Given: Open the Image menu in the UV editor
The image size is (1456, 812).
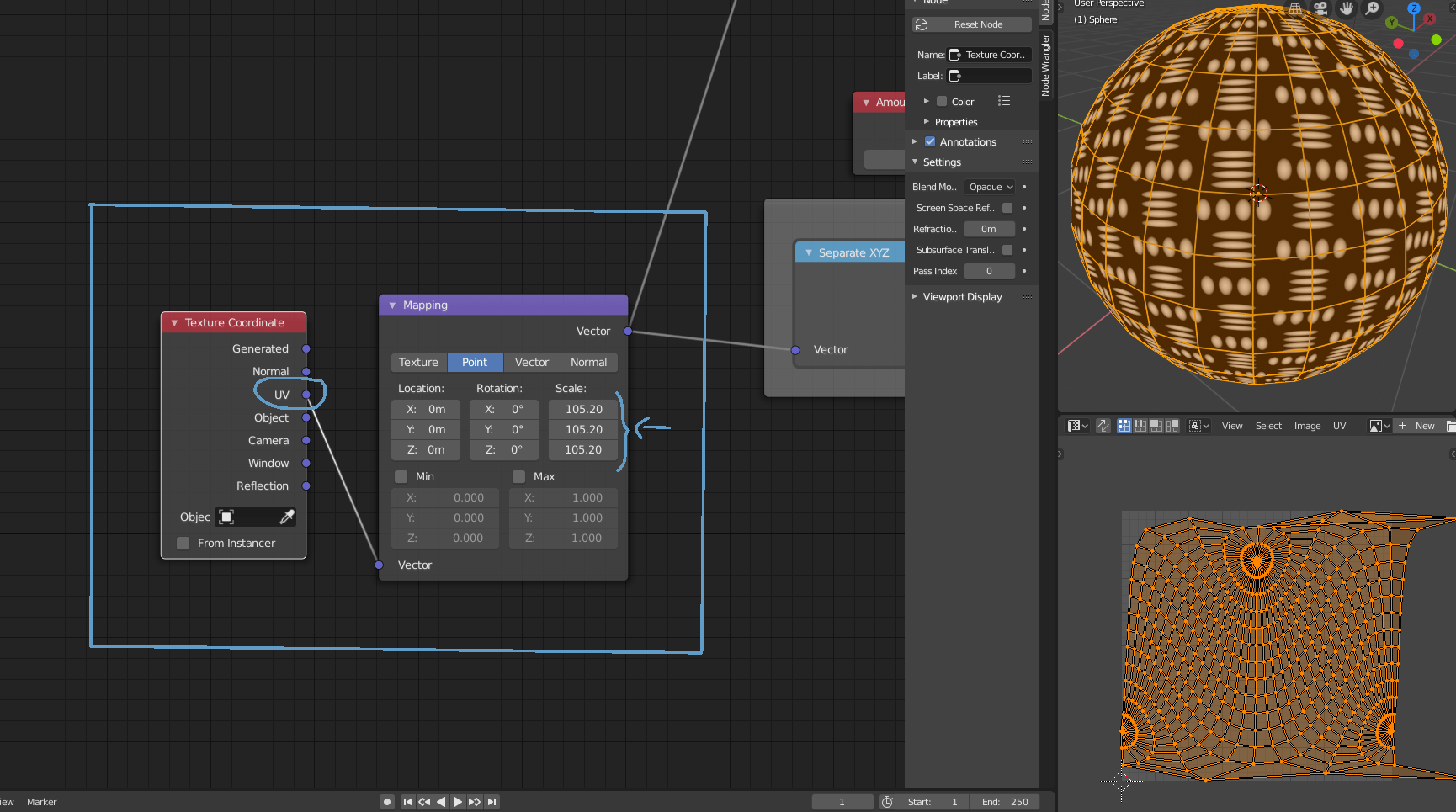Looking at the screenshot, I should click(1307, 426).
